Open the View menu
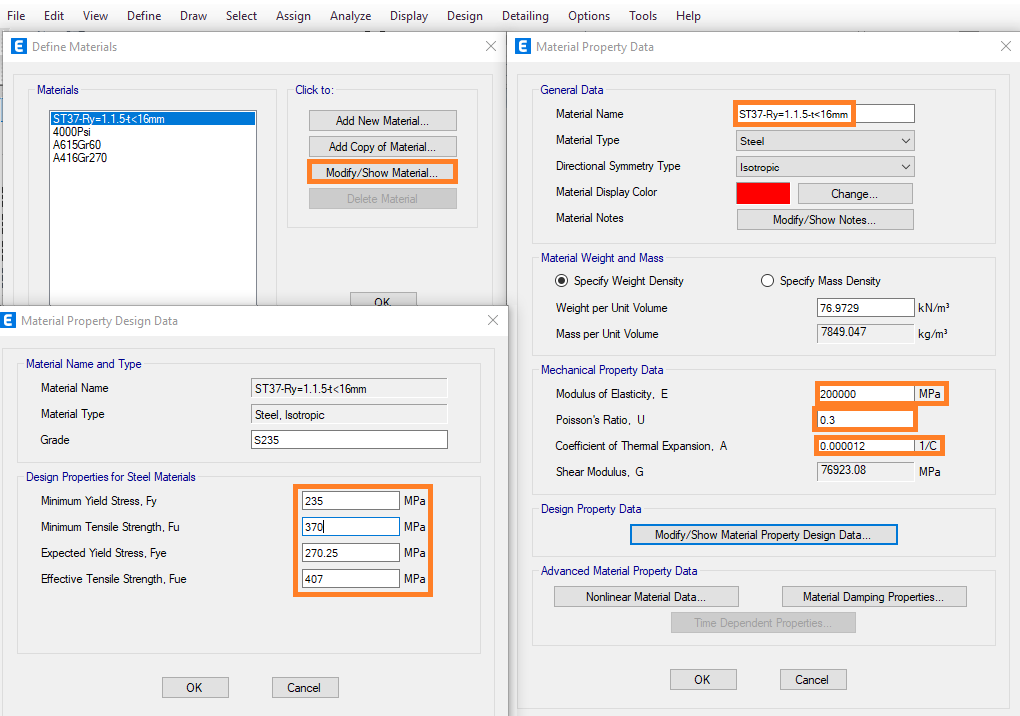This screenshot has height=716, width=1020. tap(95, 16)
